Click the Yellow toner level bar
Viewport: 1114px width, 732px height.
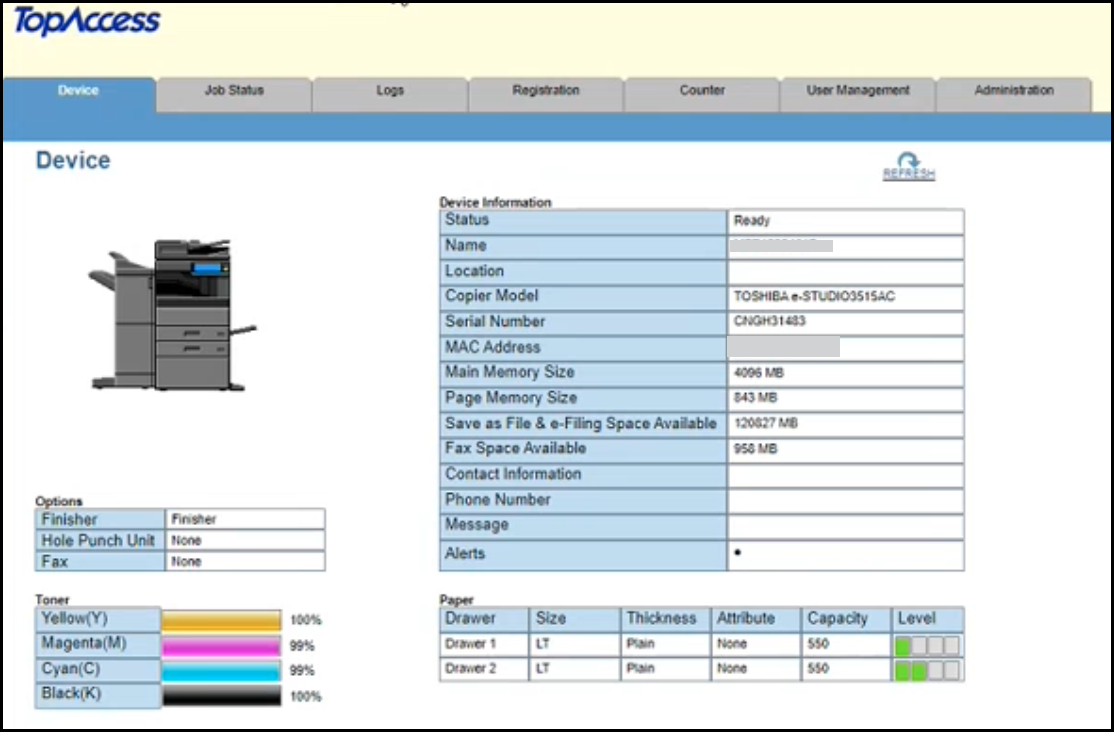click(221, 621)
